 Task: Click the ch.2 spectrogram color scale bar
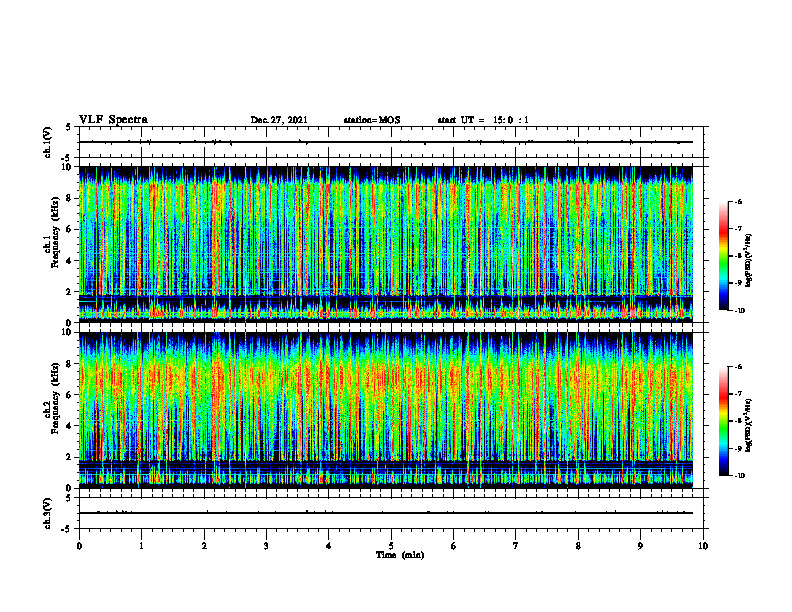(723, 421)
